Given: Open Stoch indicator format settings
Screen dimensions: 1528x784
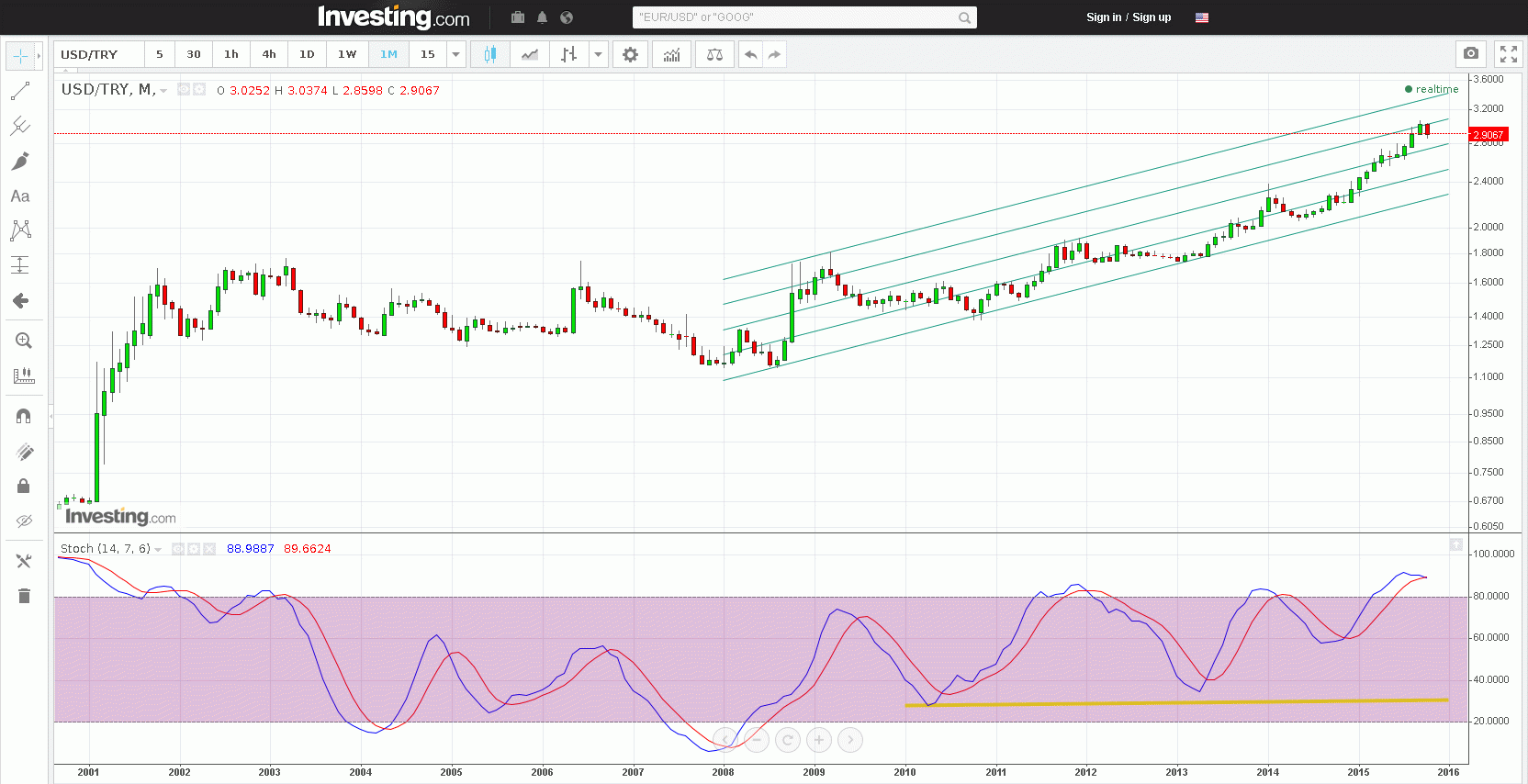Looking at the screenshot, I should click(x=194, y=549).
